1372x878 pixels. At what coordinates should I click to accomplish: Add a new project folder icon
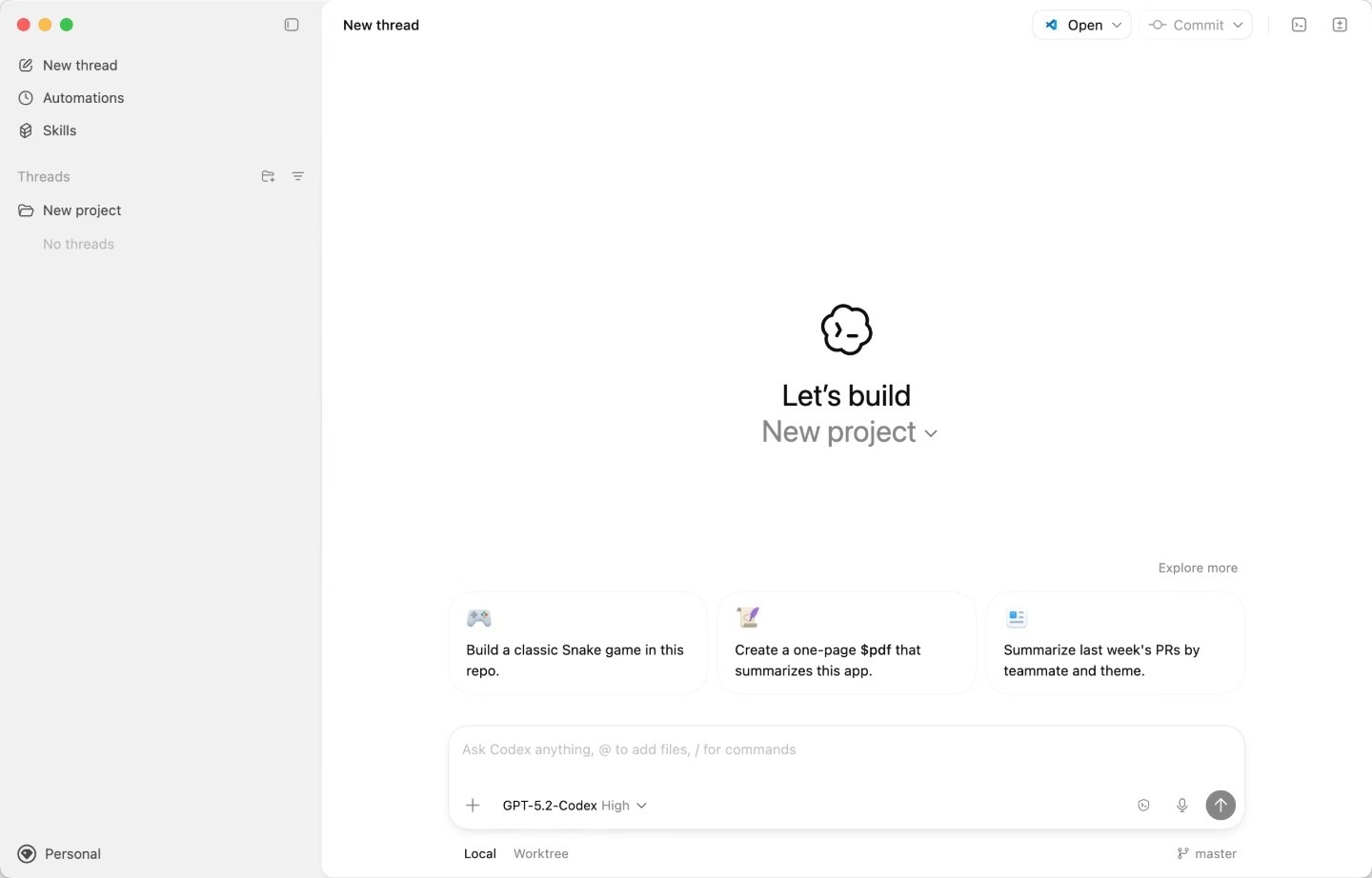point(268,176)
